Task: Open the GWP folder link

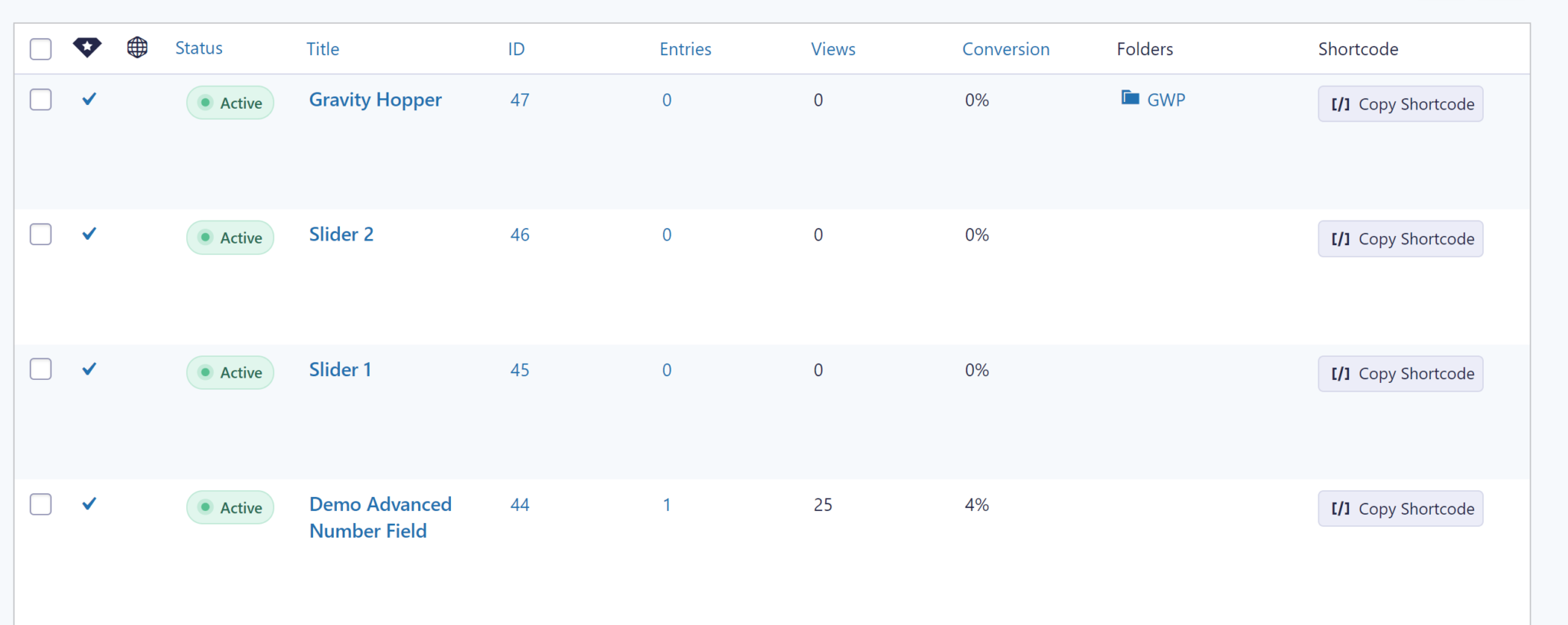Action: [1166, 99]
